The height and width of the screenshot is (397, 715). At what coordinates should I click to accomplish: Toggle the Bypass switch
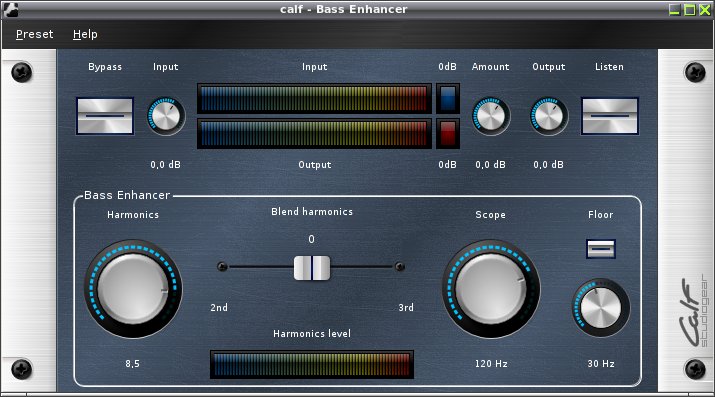click(x=105, y=116)
